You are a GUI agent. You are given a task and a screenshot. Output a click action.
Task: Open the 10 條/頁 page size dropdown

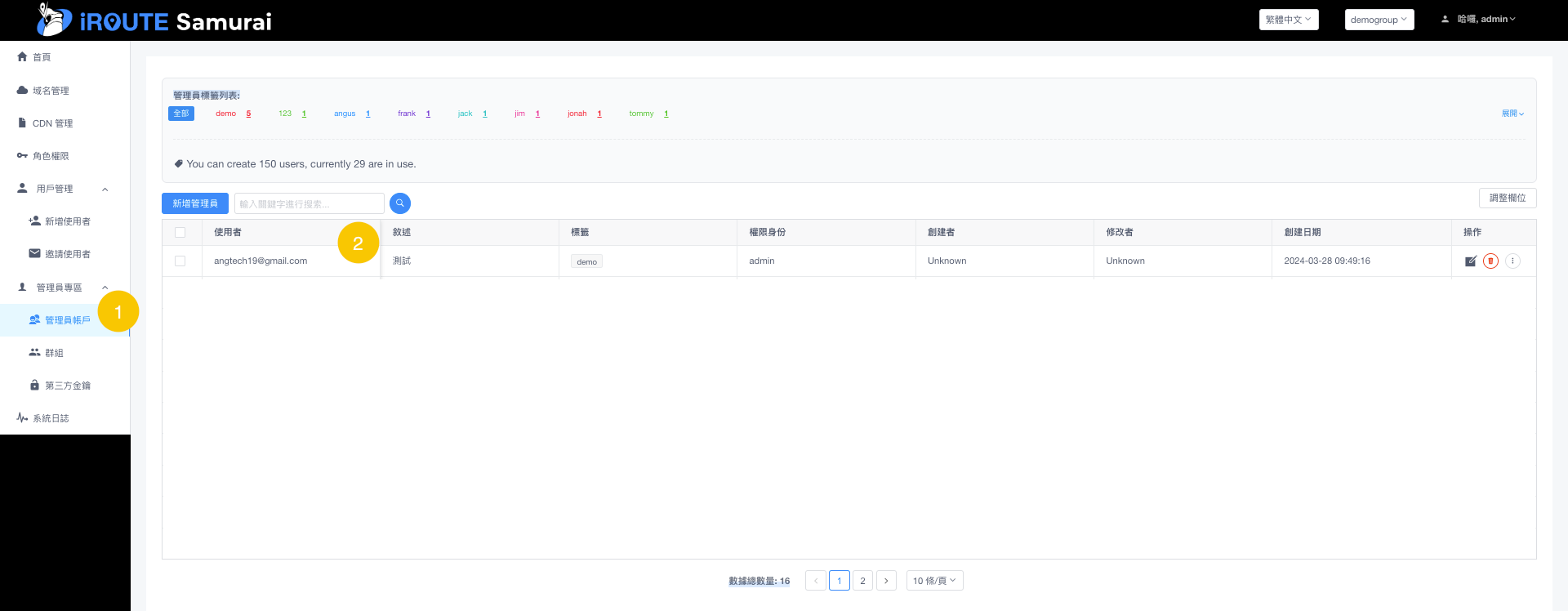[934, 581]
